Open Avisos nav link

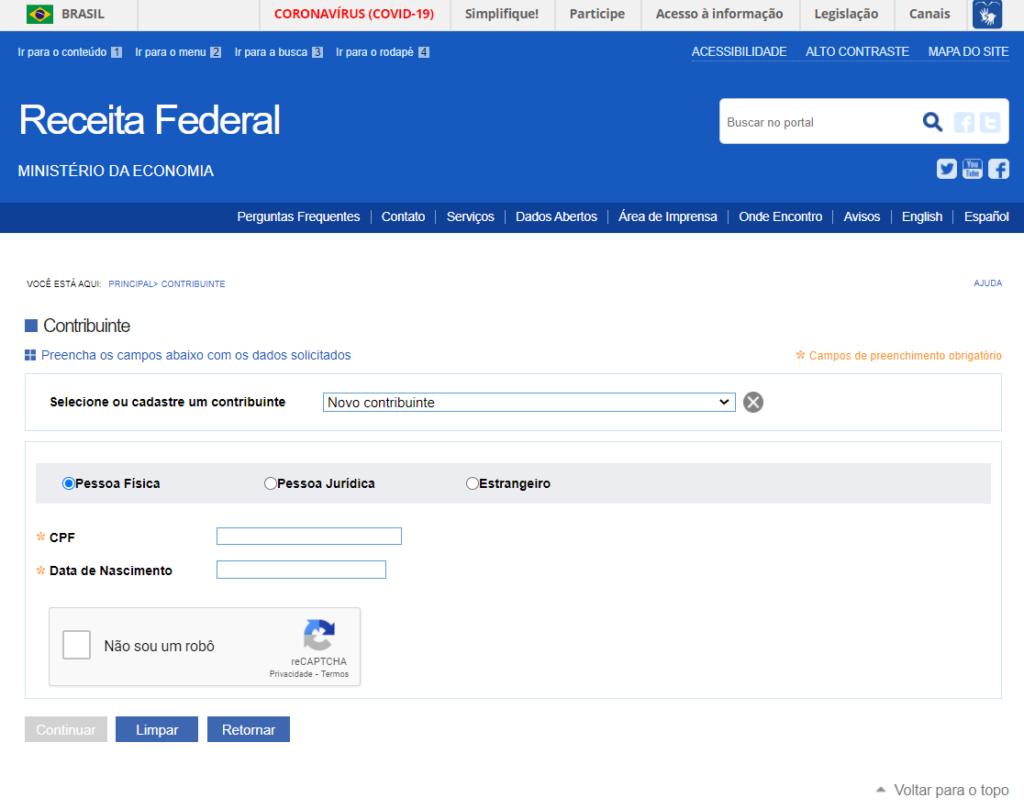click(861, 217)
